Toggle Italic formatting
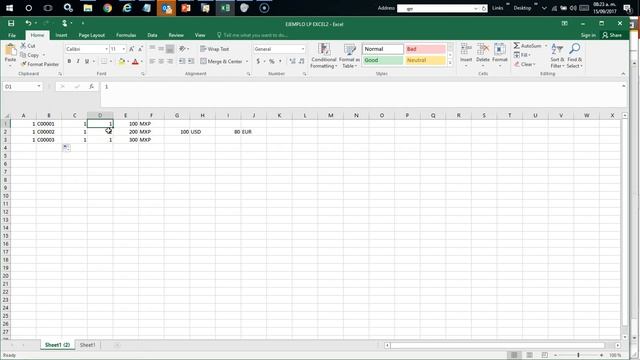 pos(78,61)
